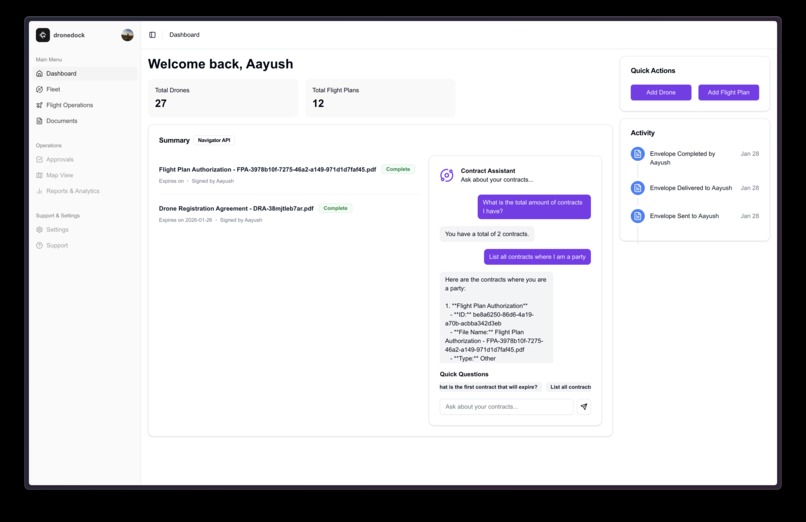Click the Add Drone button
This screenshot has width=806, height=522.
coord(661,92)
